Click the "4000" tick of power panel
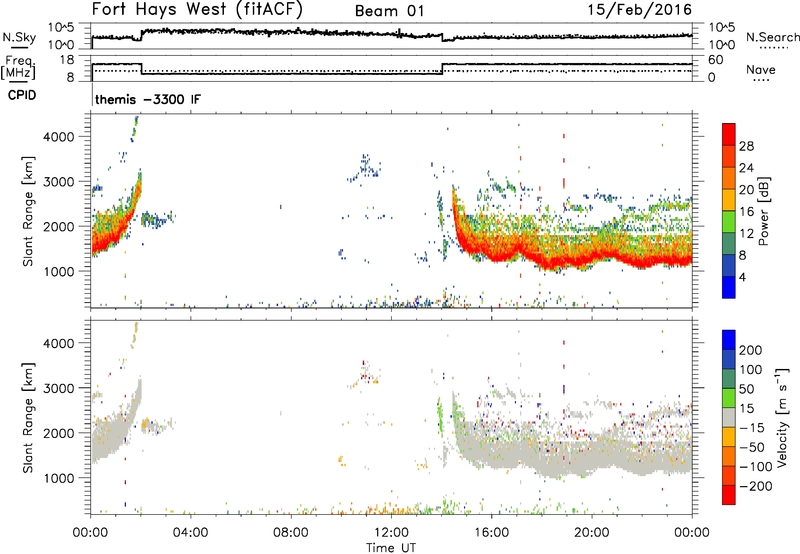800x554 pixels. click(59, 137)
